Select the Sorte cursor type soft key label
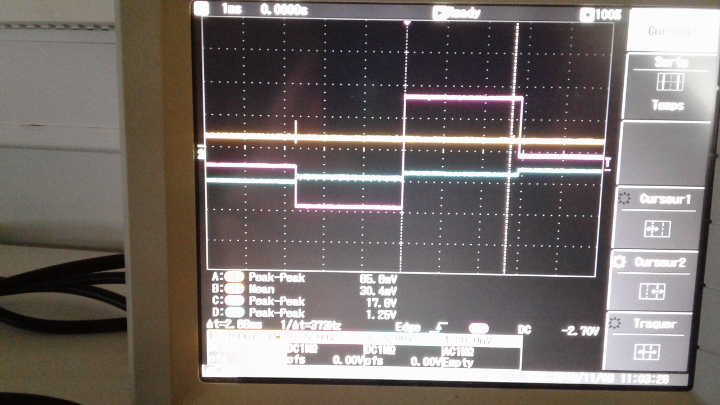 coord(671,62)
